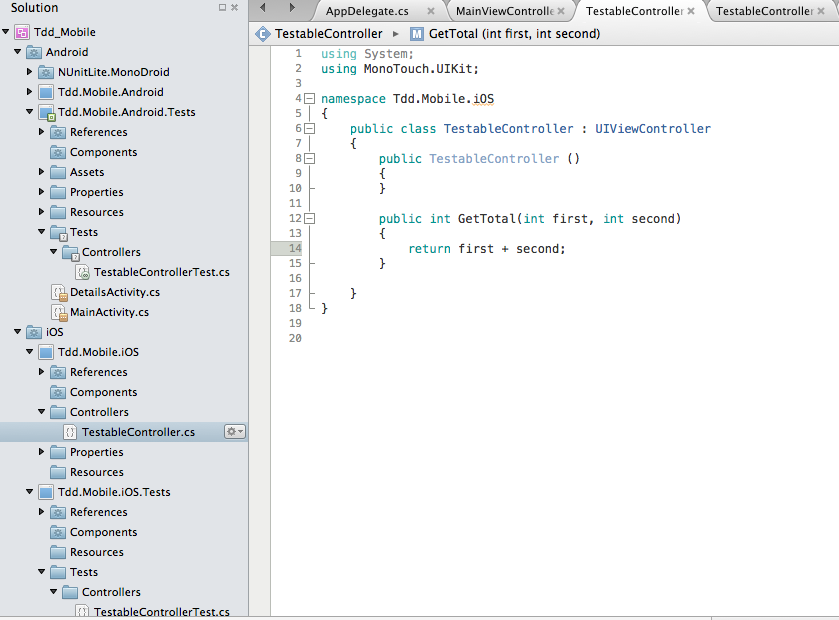Close the AppDelegate.cs tab

coord(431,11)
